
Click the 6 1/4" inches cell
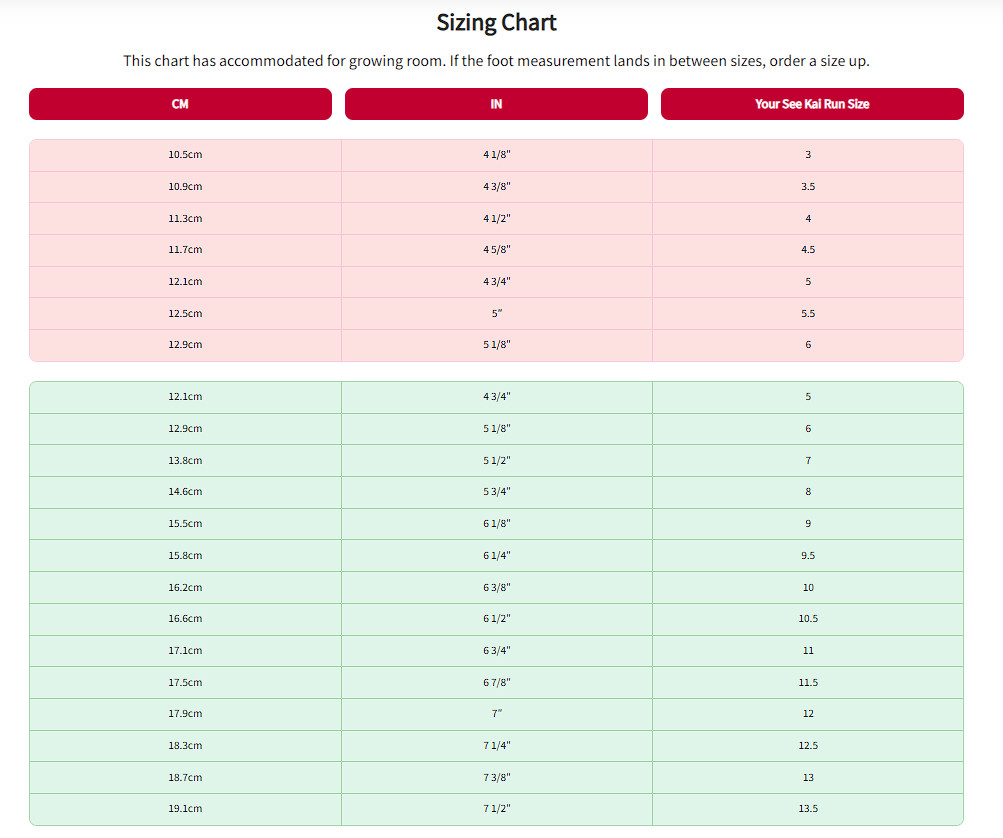tap(497, 556)
